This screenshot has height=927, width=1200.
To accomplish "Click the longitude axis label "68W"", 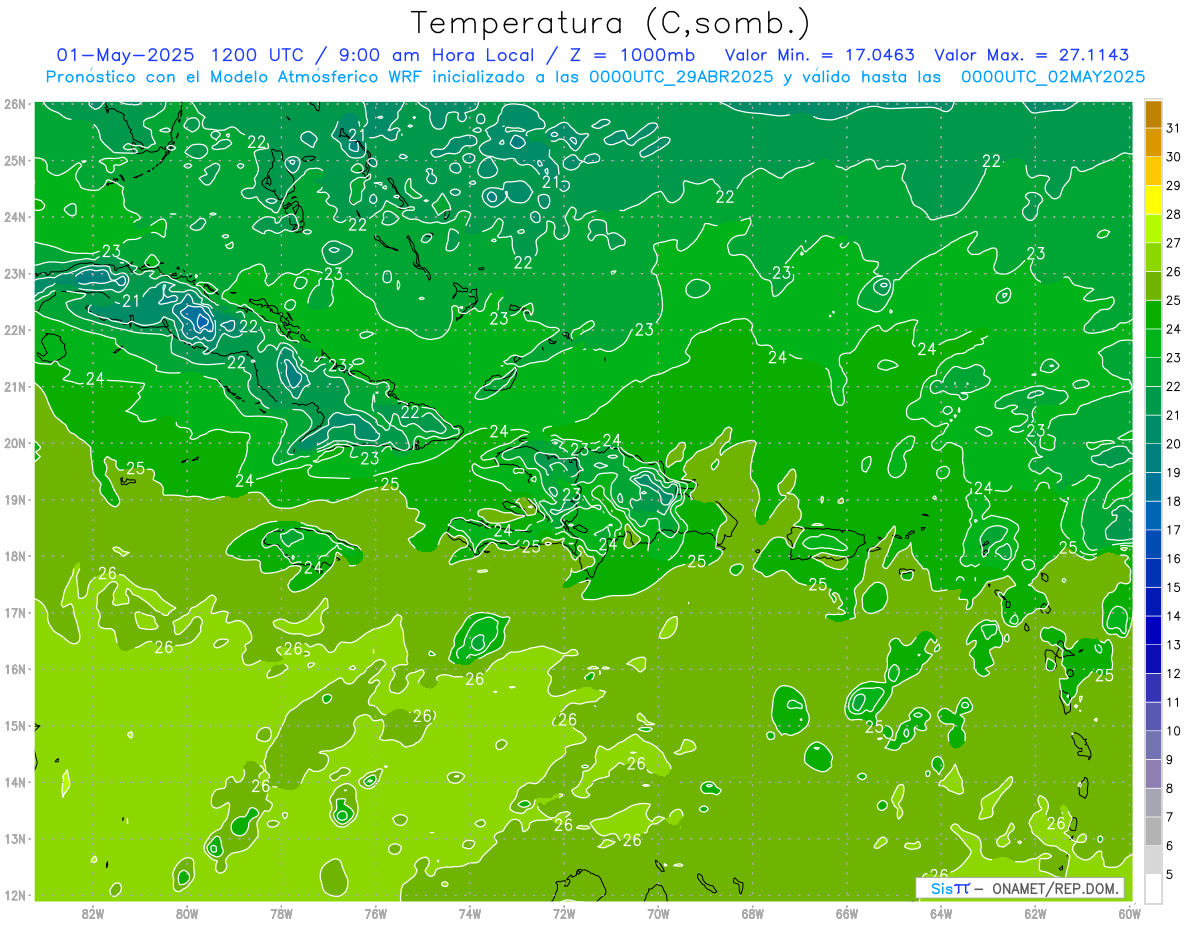I will pyautogui.click(x=752, y=913).
